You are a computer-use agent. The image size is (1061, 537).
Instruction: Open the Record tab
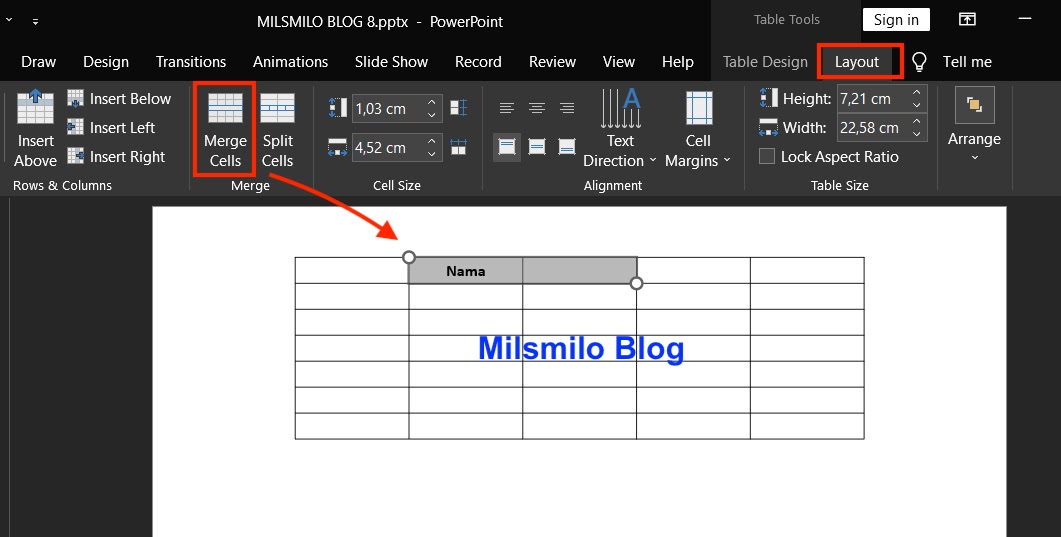tap(478, 62)
